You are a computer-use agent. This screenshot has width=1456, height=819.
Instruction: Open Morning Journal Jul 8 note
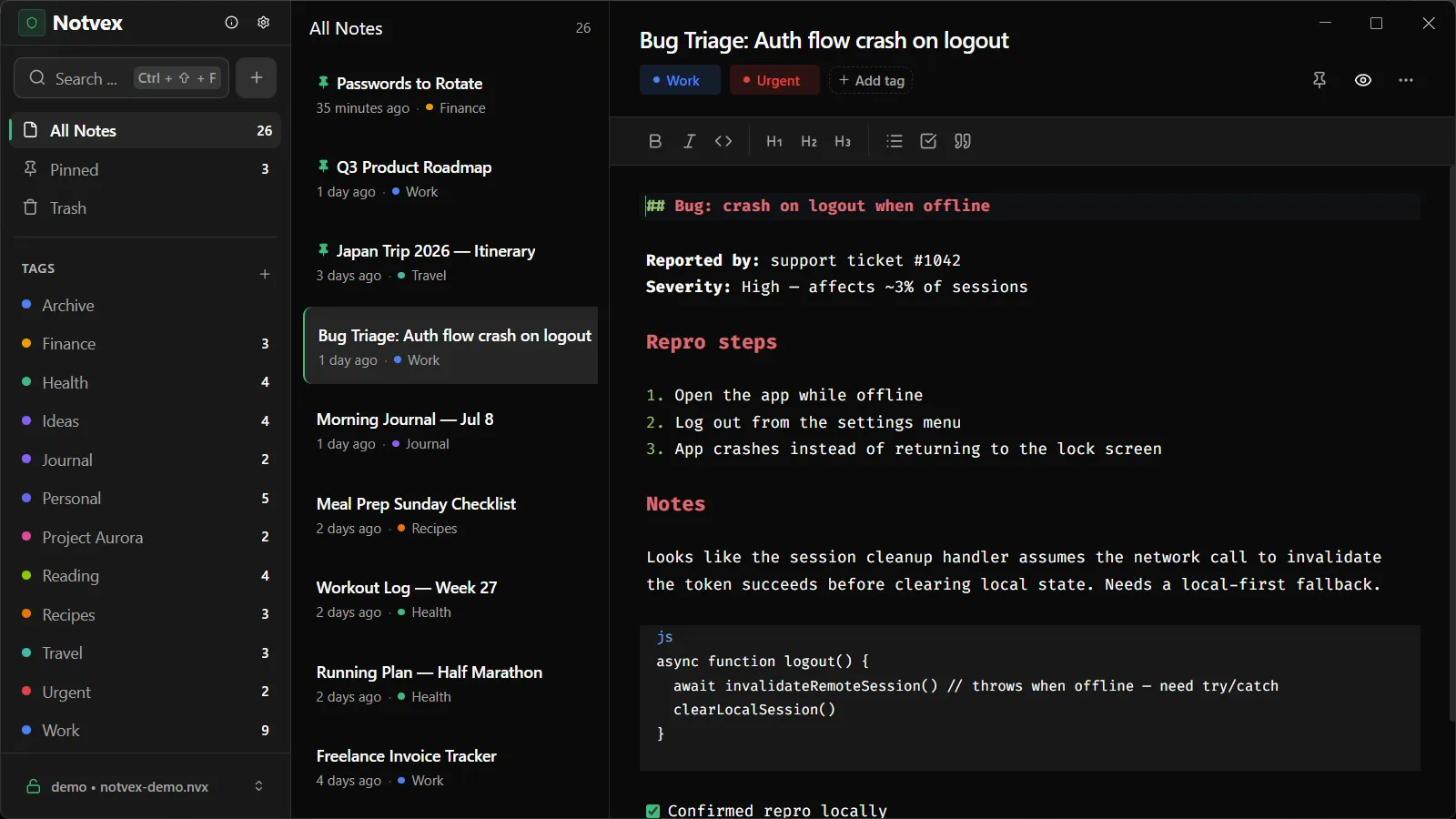click(x=450, y=430)
